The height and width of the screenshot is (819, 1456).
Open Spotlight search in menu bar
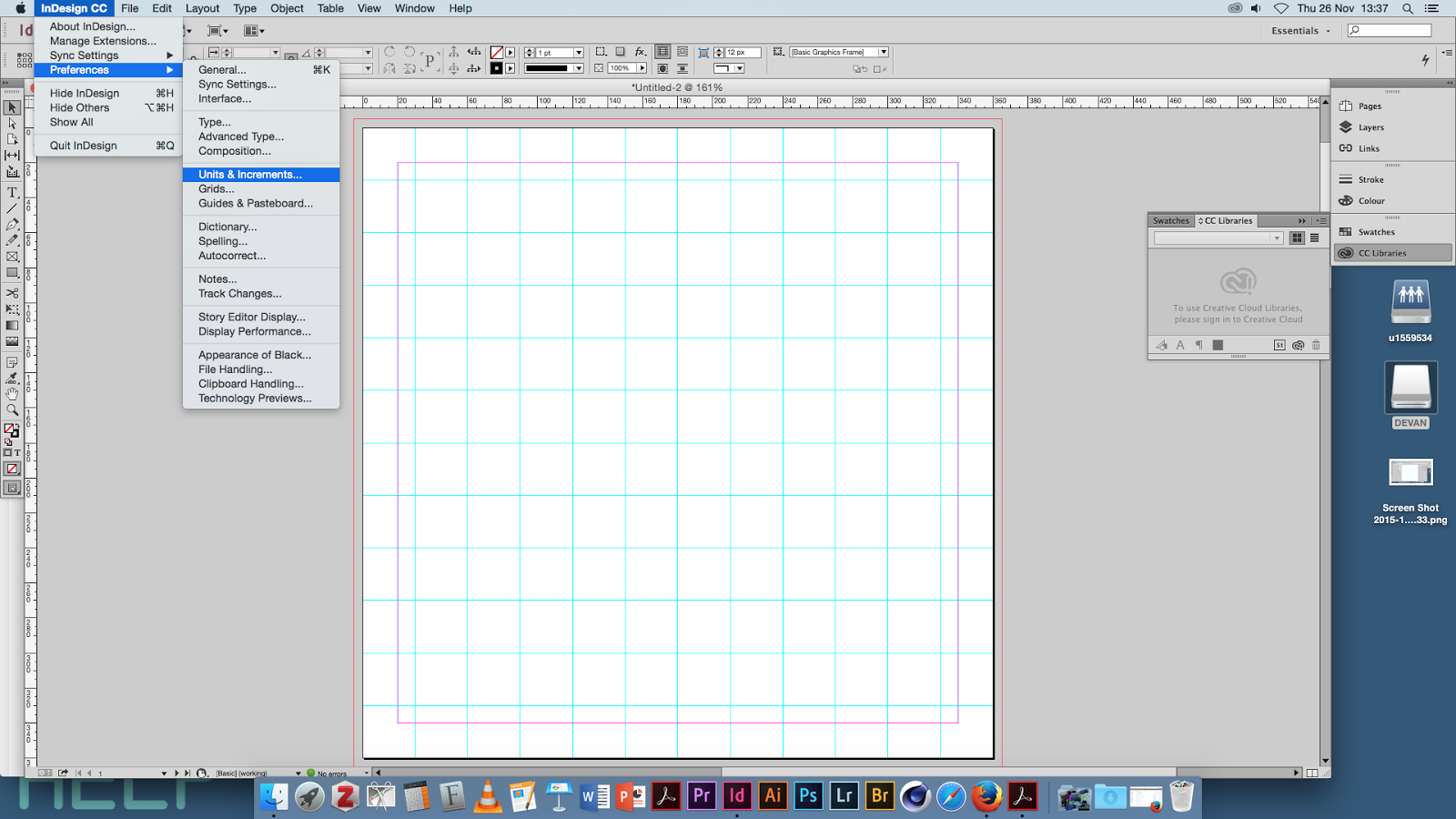click(1408, 8)
